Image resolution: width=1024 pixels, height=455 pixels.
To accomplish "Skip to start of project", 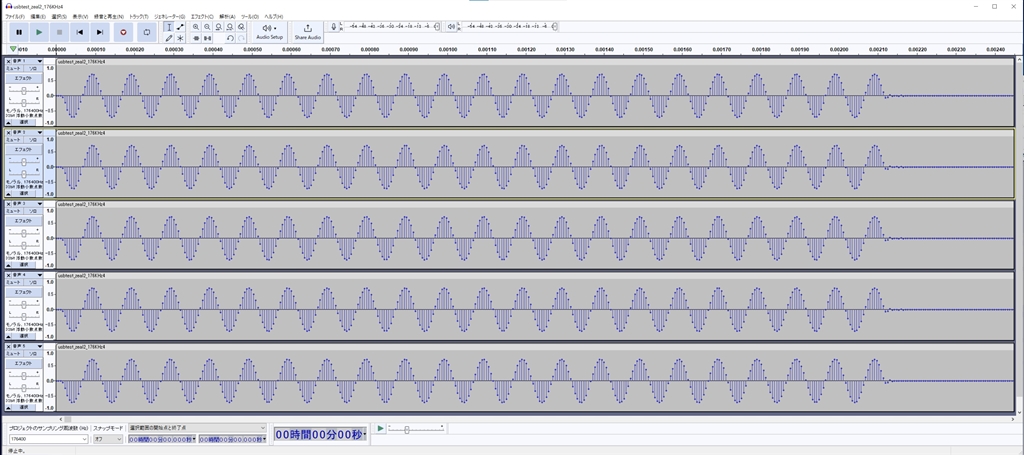I will (80, 32).
